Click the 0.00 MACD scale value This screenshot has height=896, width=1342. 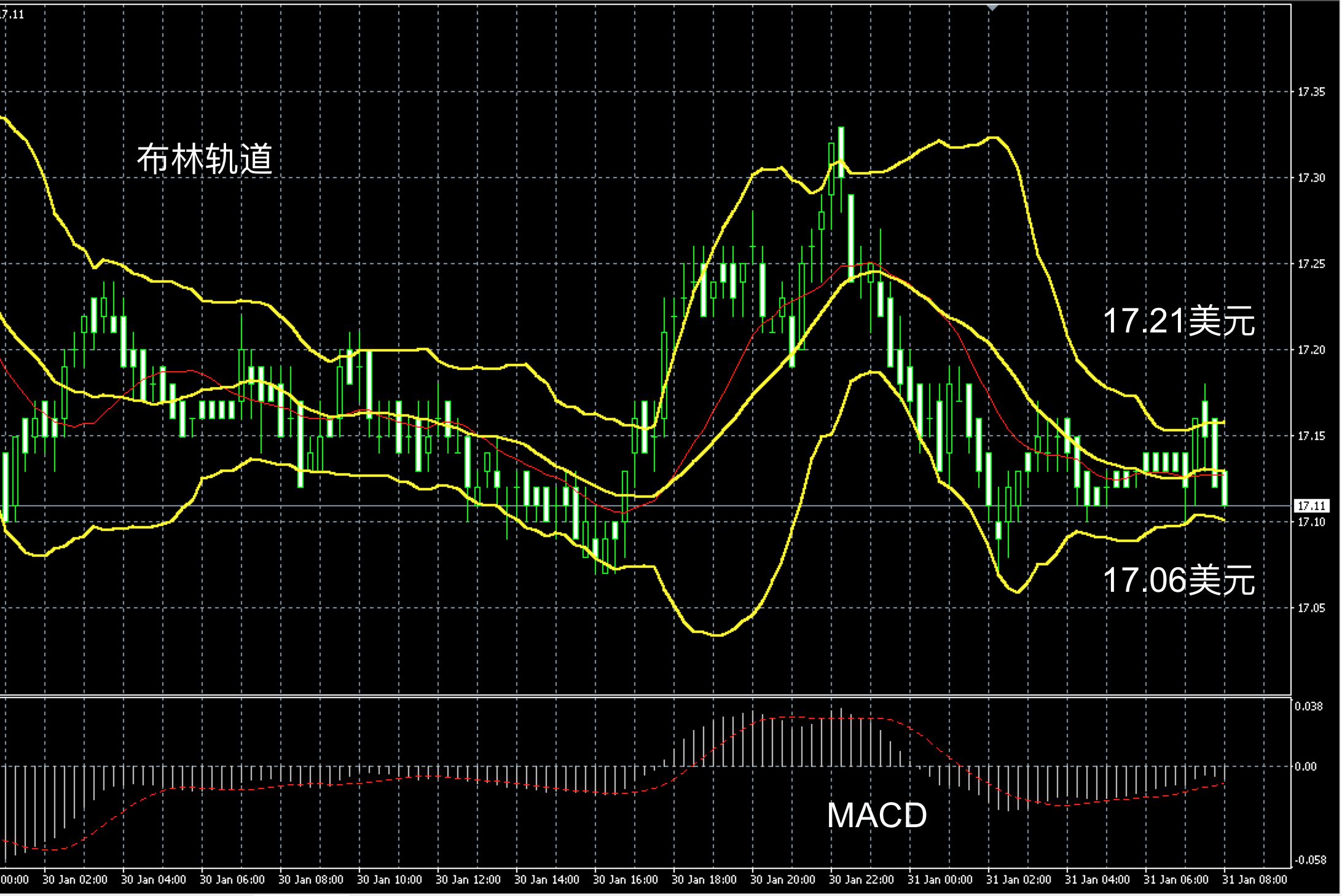(1306, 767)
